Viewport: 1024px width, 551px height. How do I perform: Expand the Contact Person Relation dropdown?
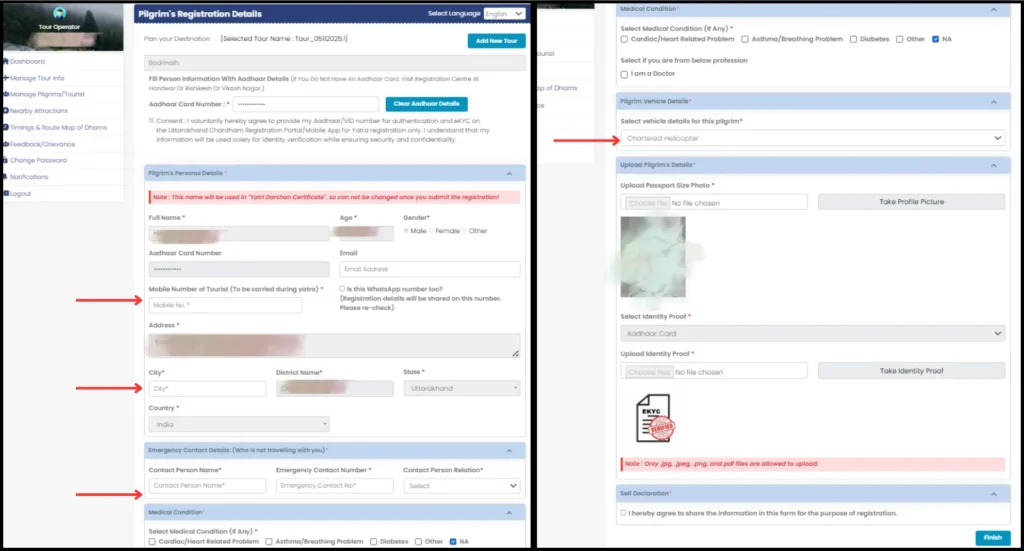click(x=461, y=486)
